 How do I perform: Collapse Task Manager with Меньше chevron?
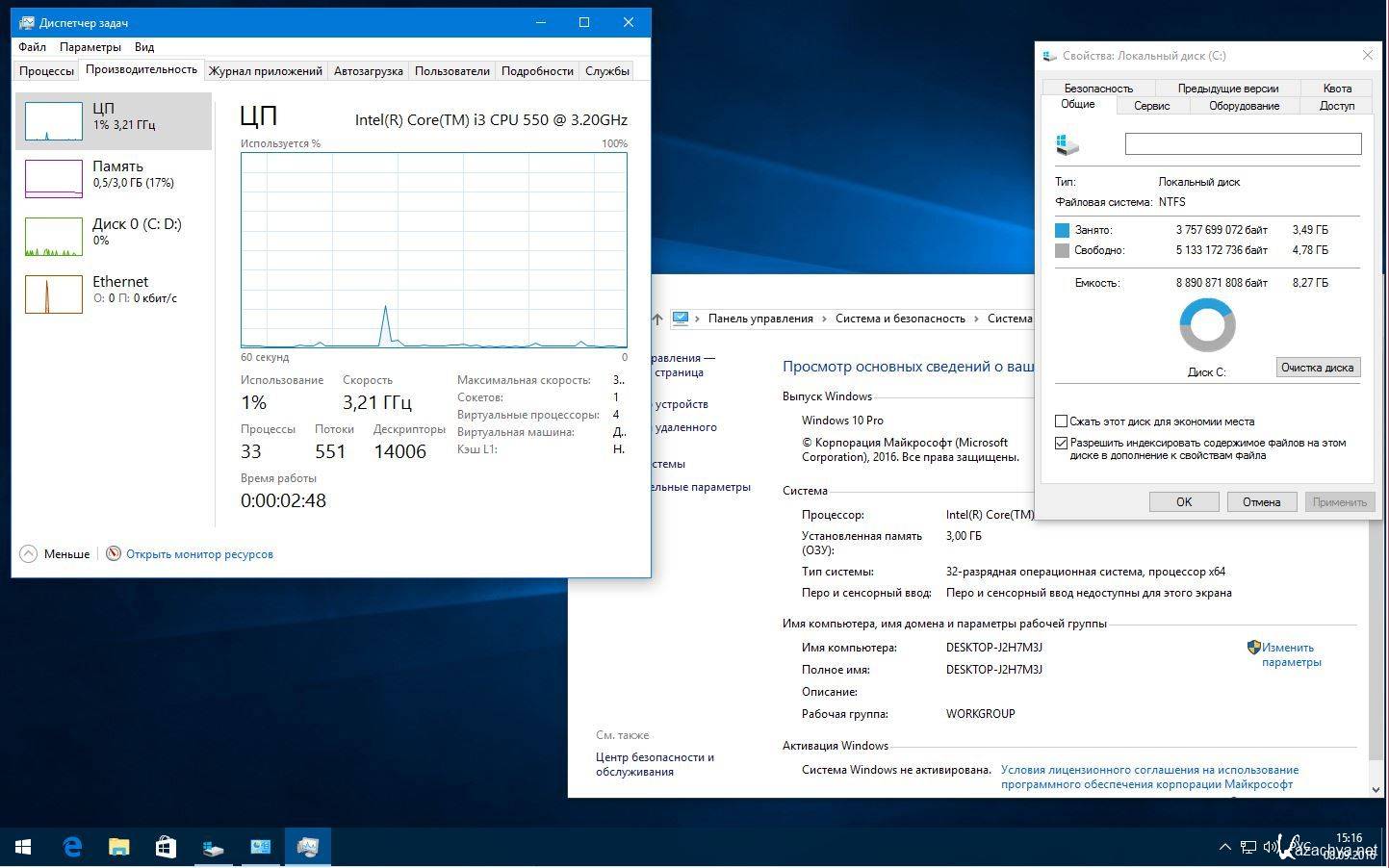[28, 553]
